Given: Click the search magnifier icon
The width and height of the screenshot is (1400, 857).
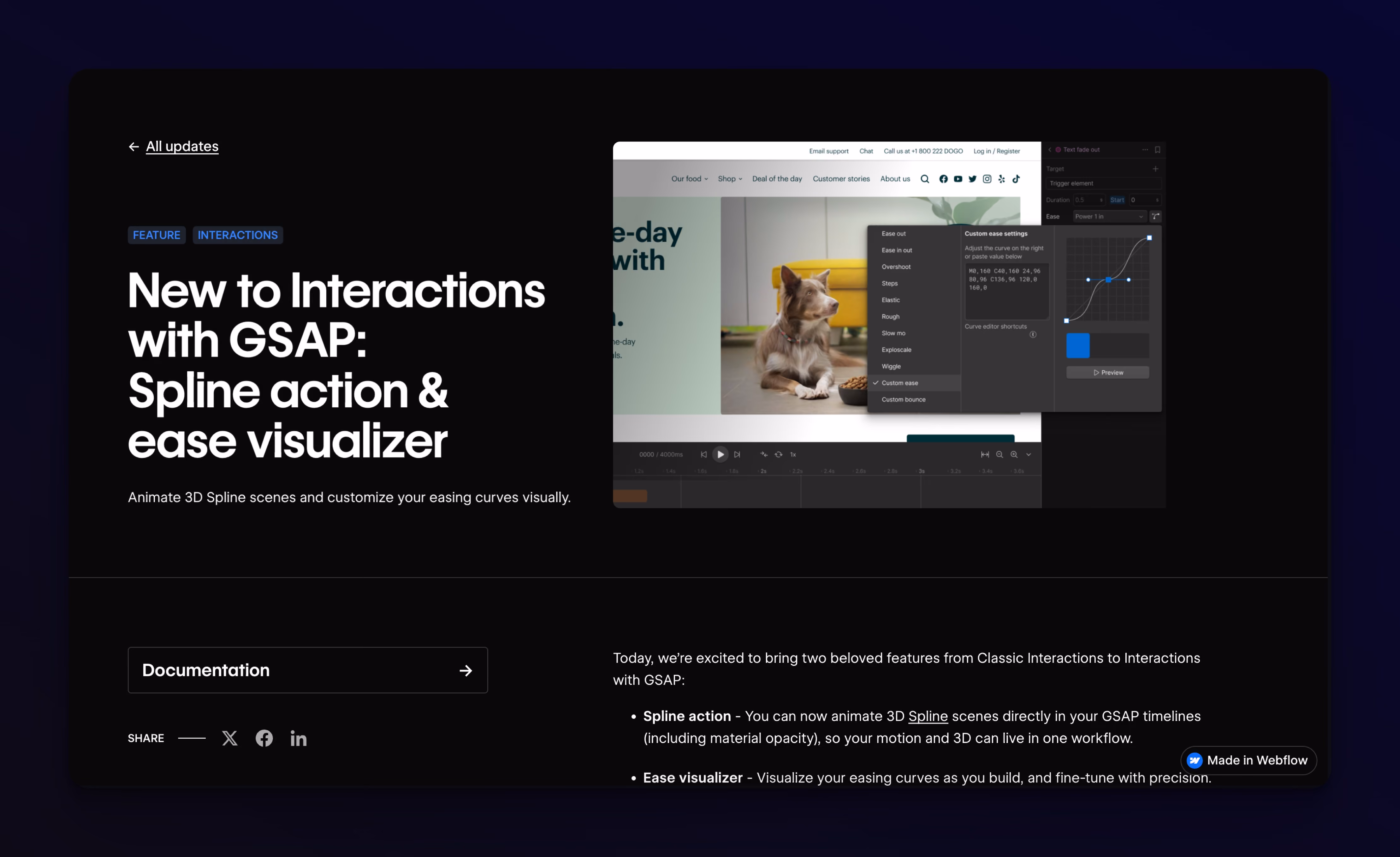Looking at the screenshot, I should [925, 179].
